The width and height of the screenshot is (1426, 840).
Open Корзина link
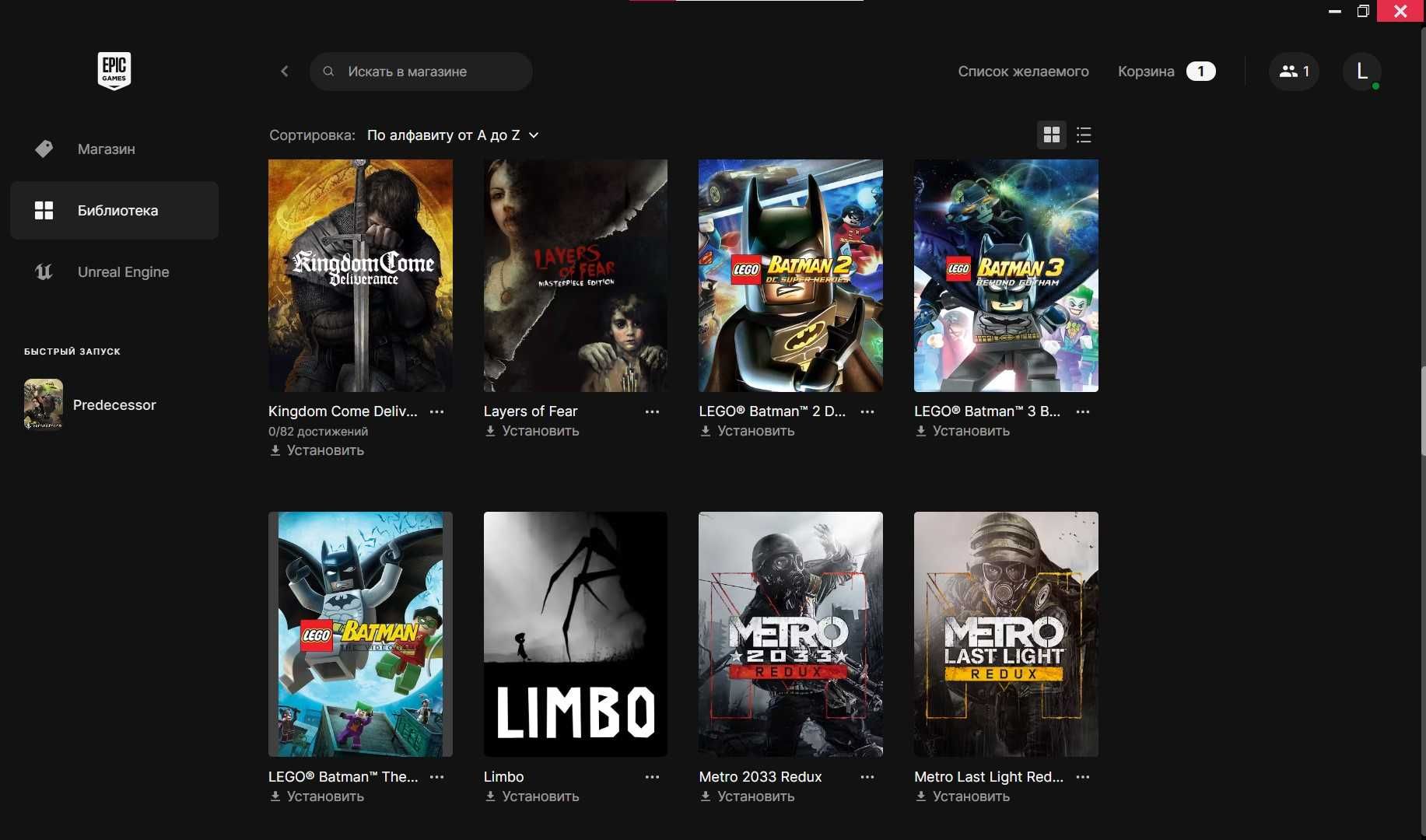(x=1146, y=72)
